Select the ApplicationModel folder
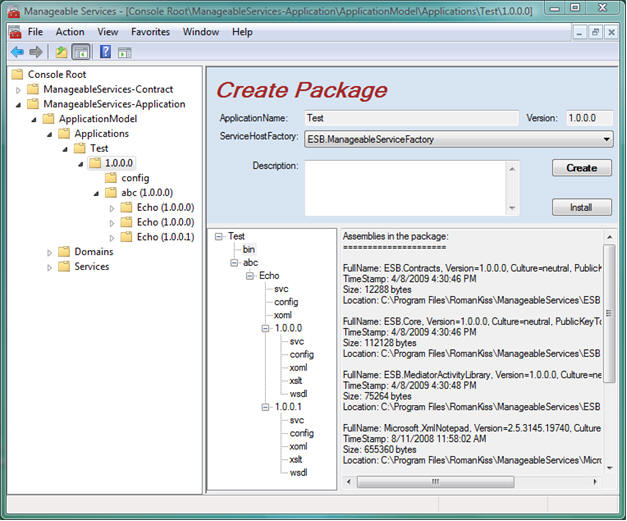This screenshot has width=627, height=521. tap(98, 119)
